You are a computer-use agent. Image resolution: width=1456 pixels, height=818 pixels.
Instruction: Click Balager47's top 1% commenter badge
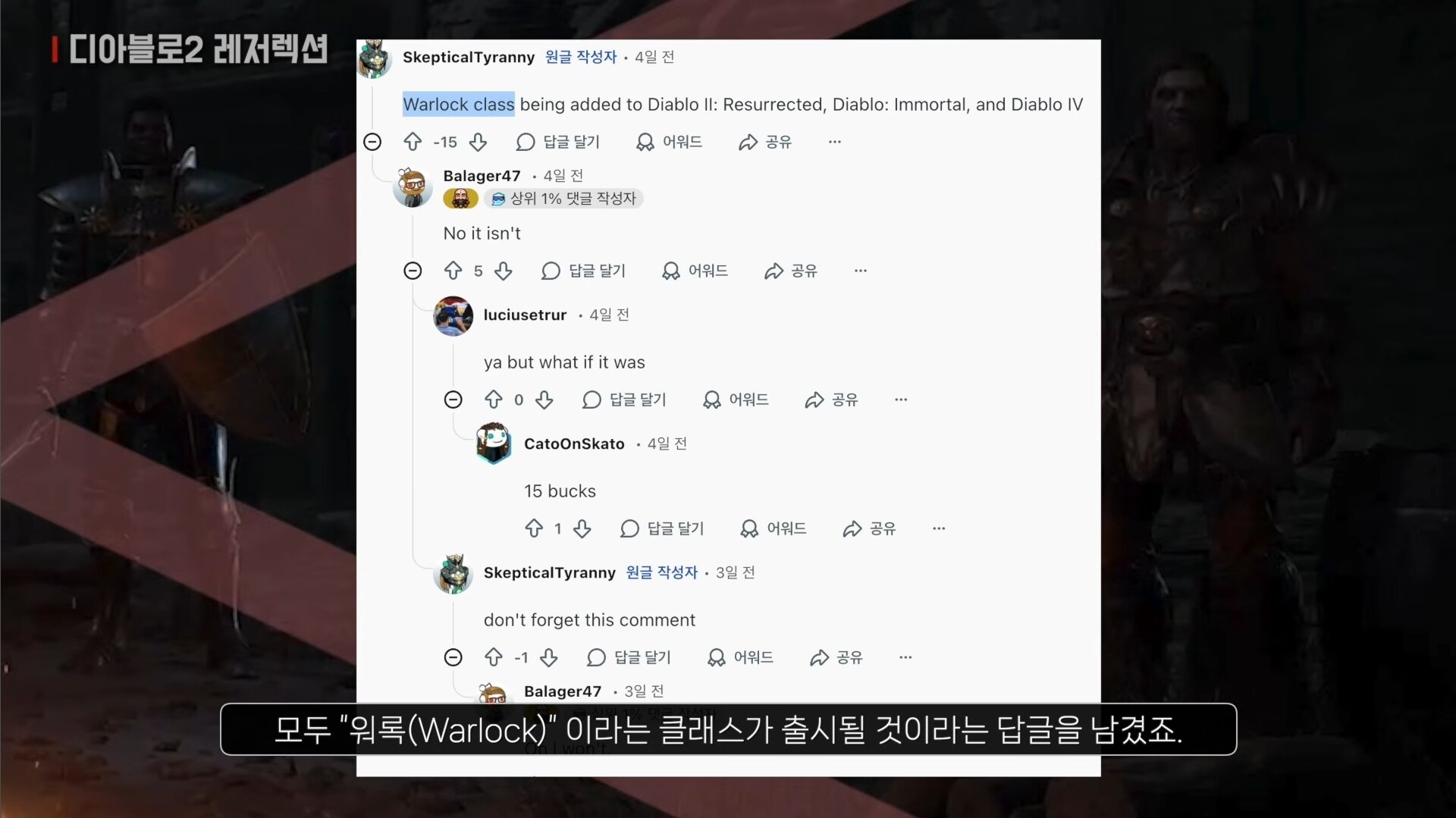pyautogui.click(x=563, y=199)
